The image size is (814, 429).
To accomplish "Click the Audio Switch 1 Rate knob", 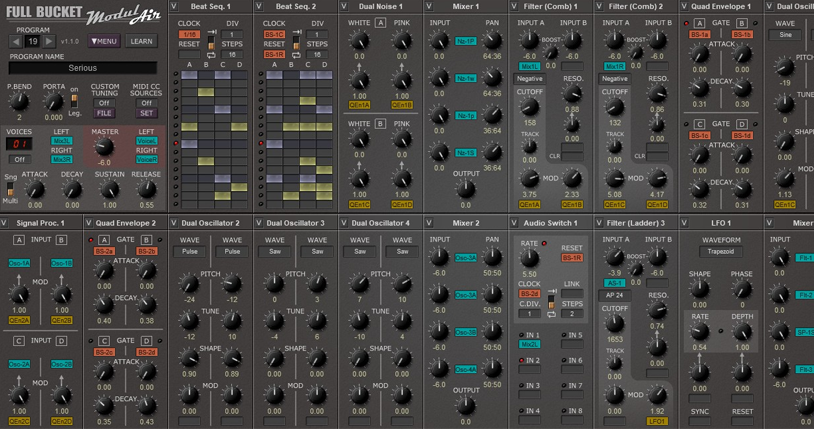I will (530, 258).
